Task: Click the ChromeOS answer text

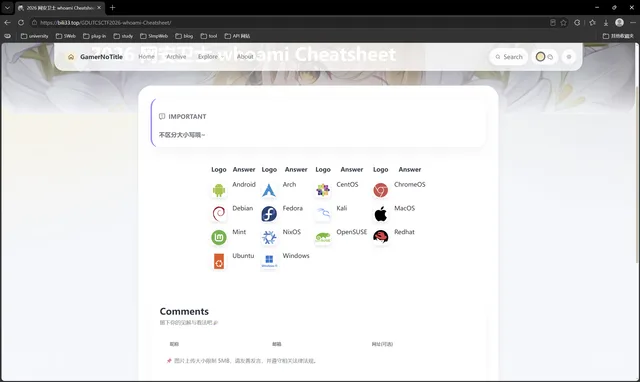Action: pos(409,184)
